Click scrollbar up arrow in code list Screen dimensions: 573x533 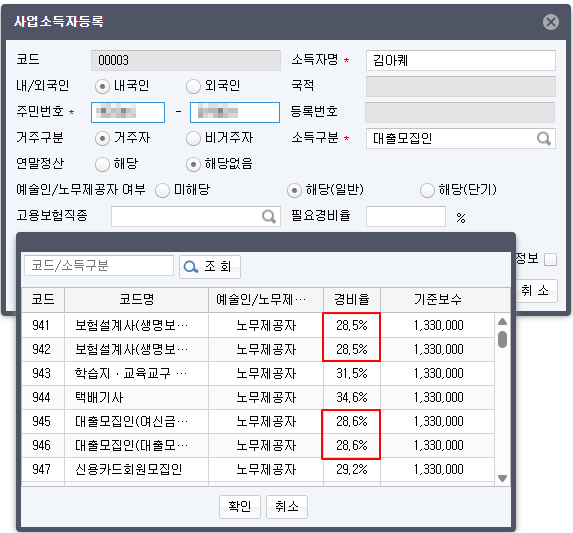(502, 321)
